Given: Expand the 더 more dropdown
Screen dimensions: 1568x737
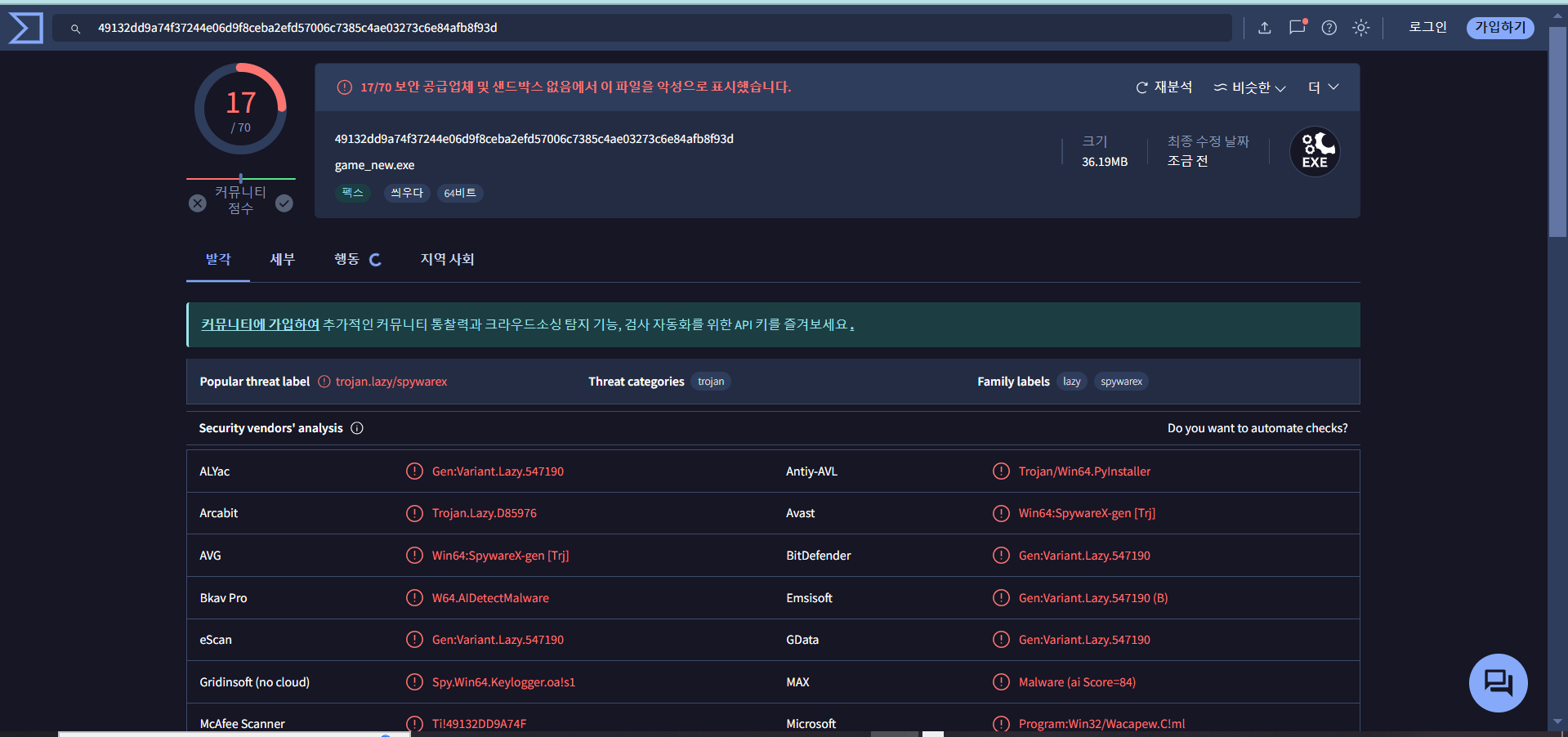Looking at the screenshot, I should pyautogui.click(x=1323, y=87).
